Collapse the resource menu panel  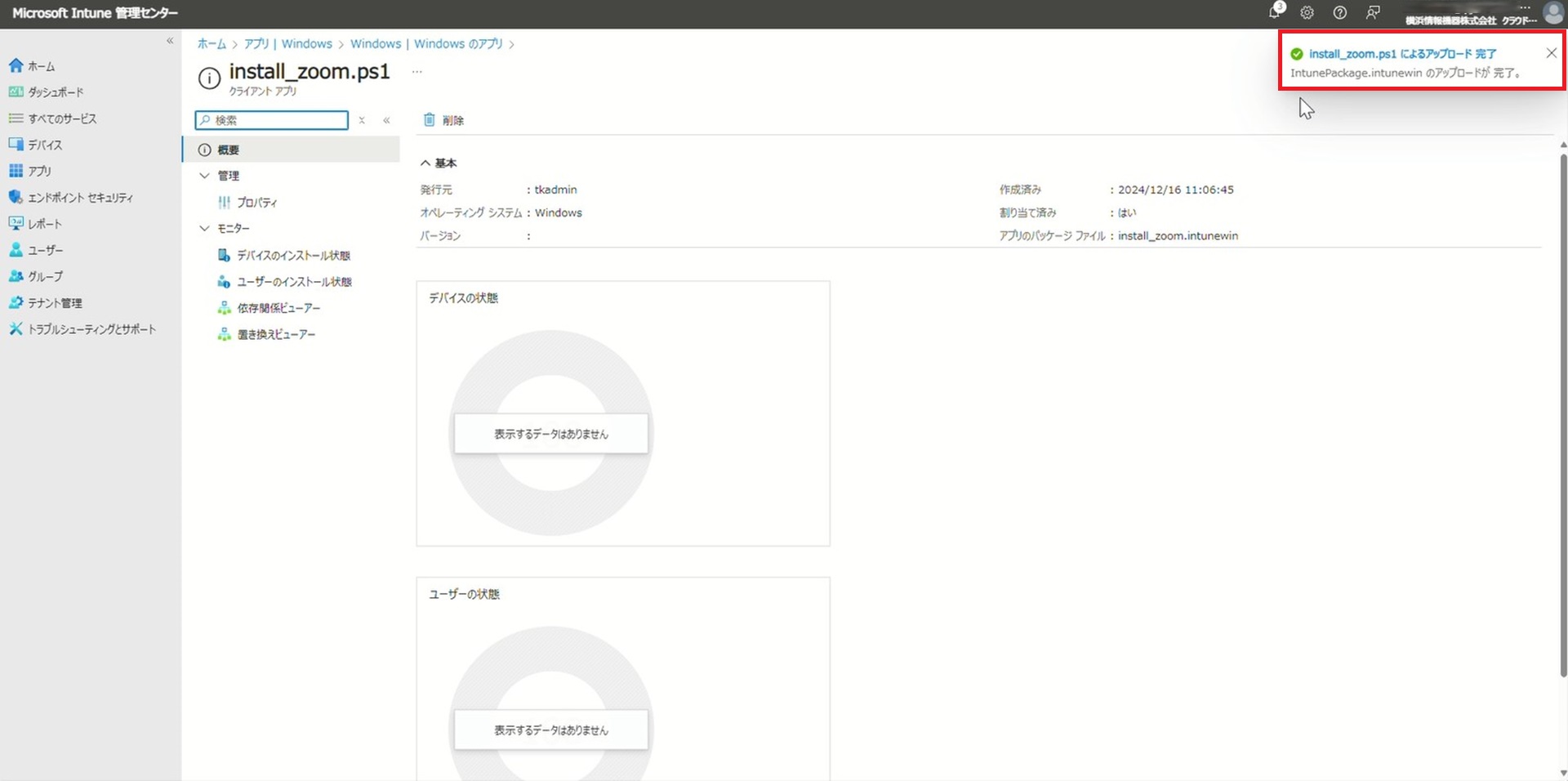point(386,120)
